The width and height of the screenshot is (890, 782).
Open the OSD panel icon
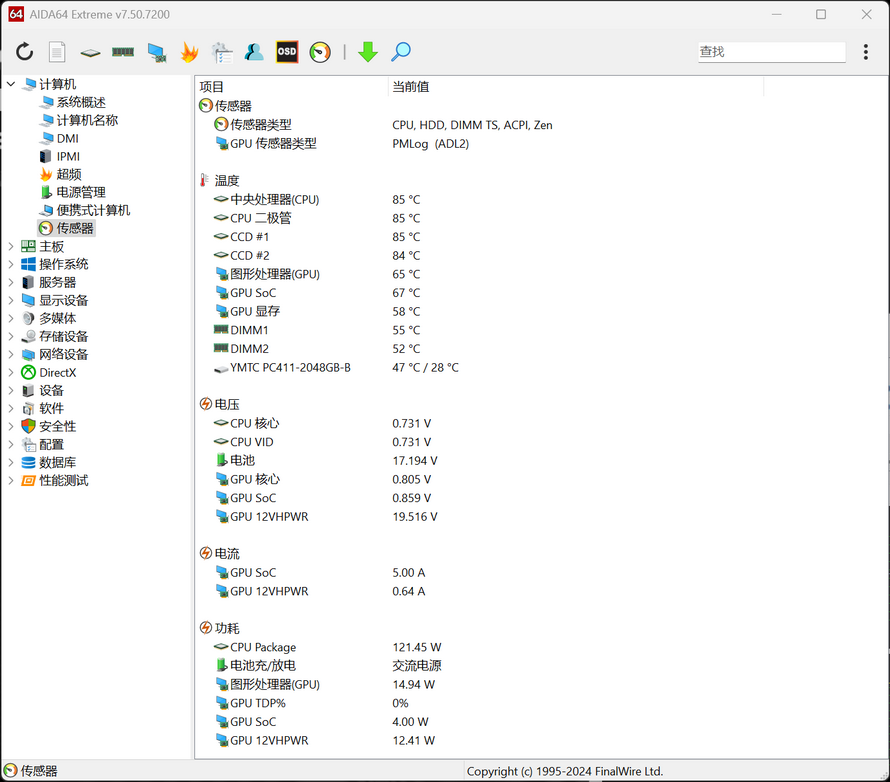(x=287, y=52)
